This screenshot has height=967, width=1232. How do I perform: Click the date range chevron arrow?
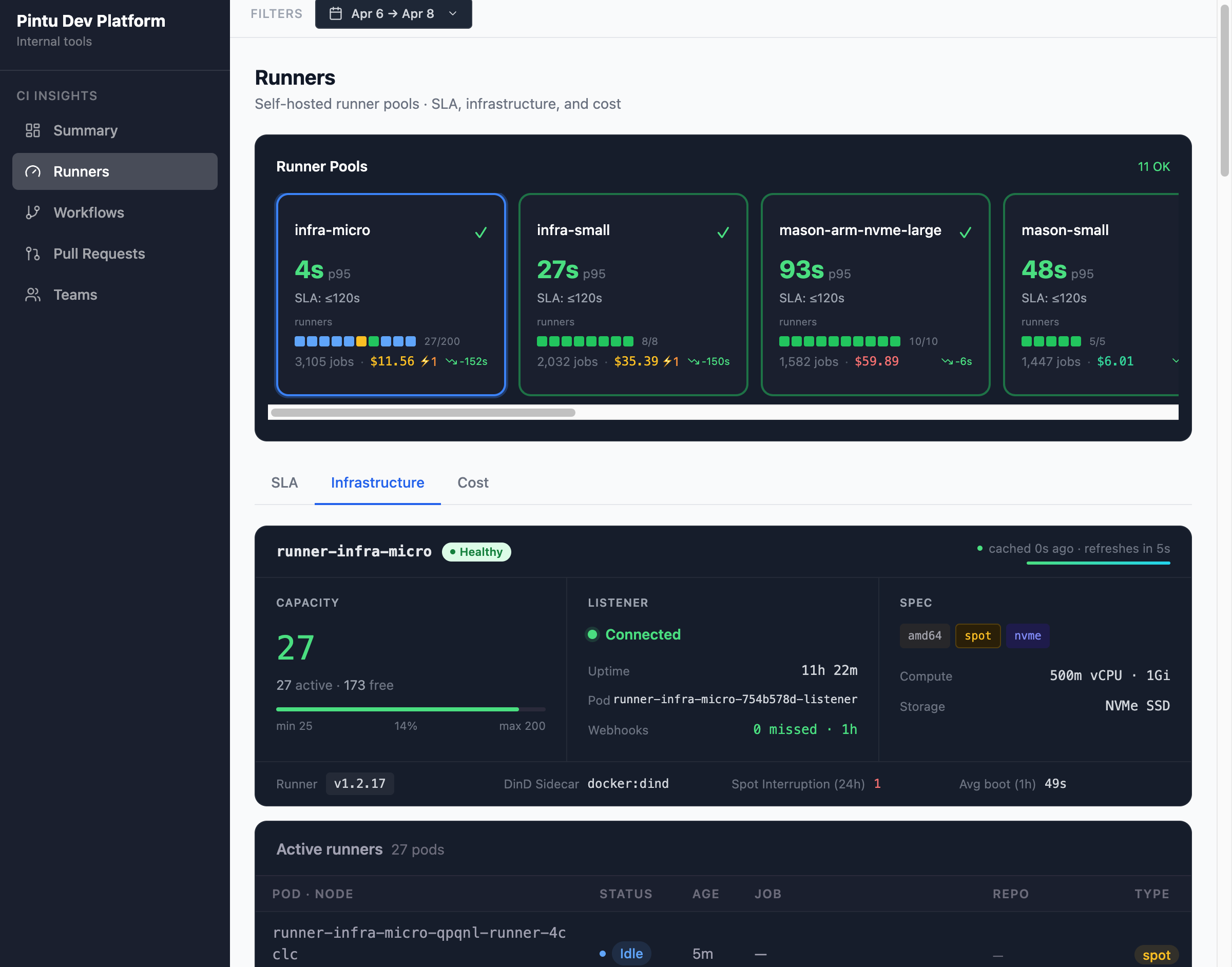[x=452, y=13]
